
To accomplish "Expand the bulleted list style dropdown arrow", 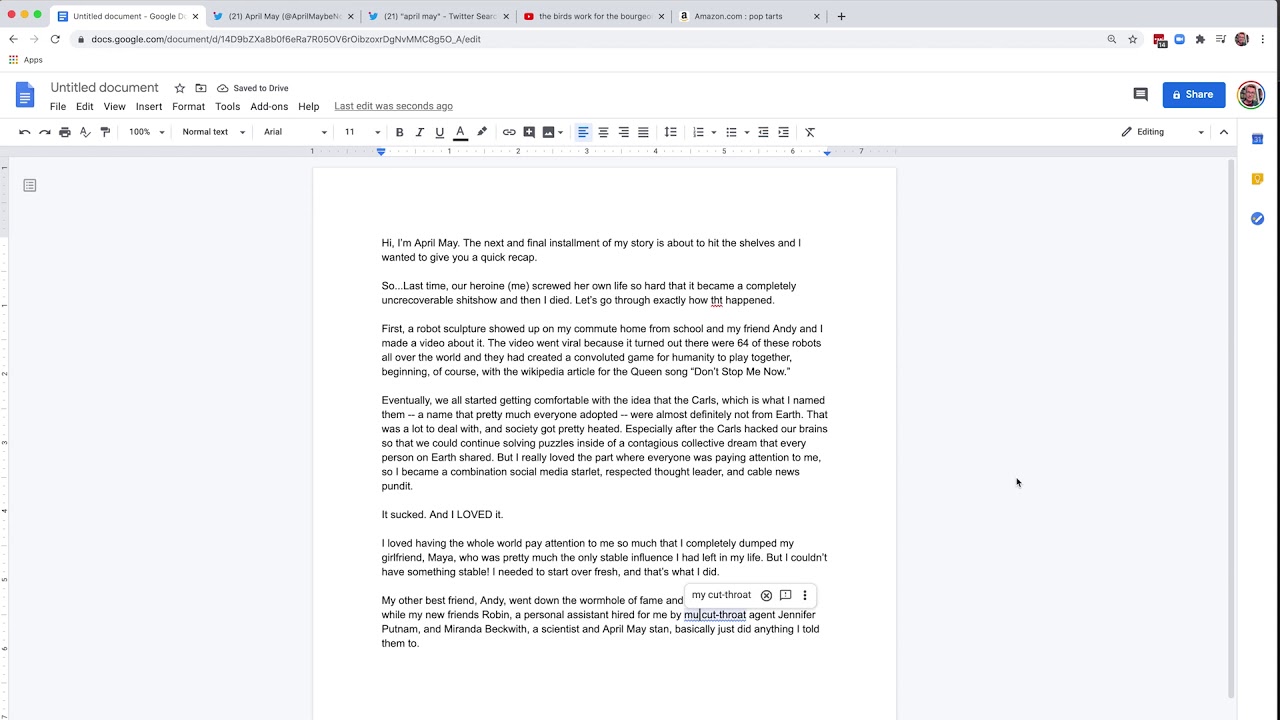I will [x=746, y=132].
